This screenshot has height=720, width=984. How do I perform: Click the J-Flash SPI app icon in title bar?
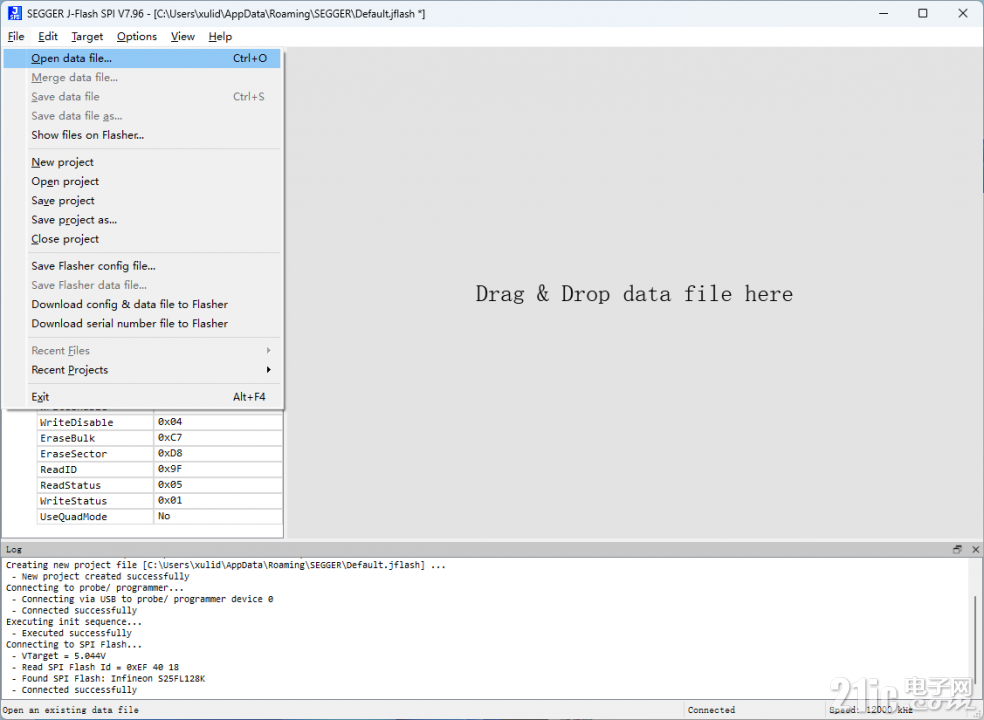pos(14,13)
